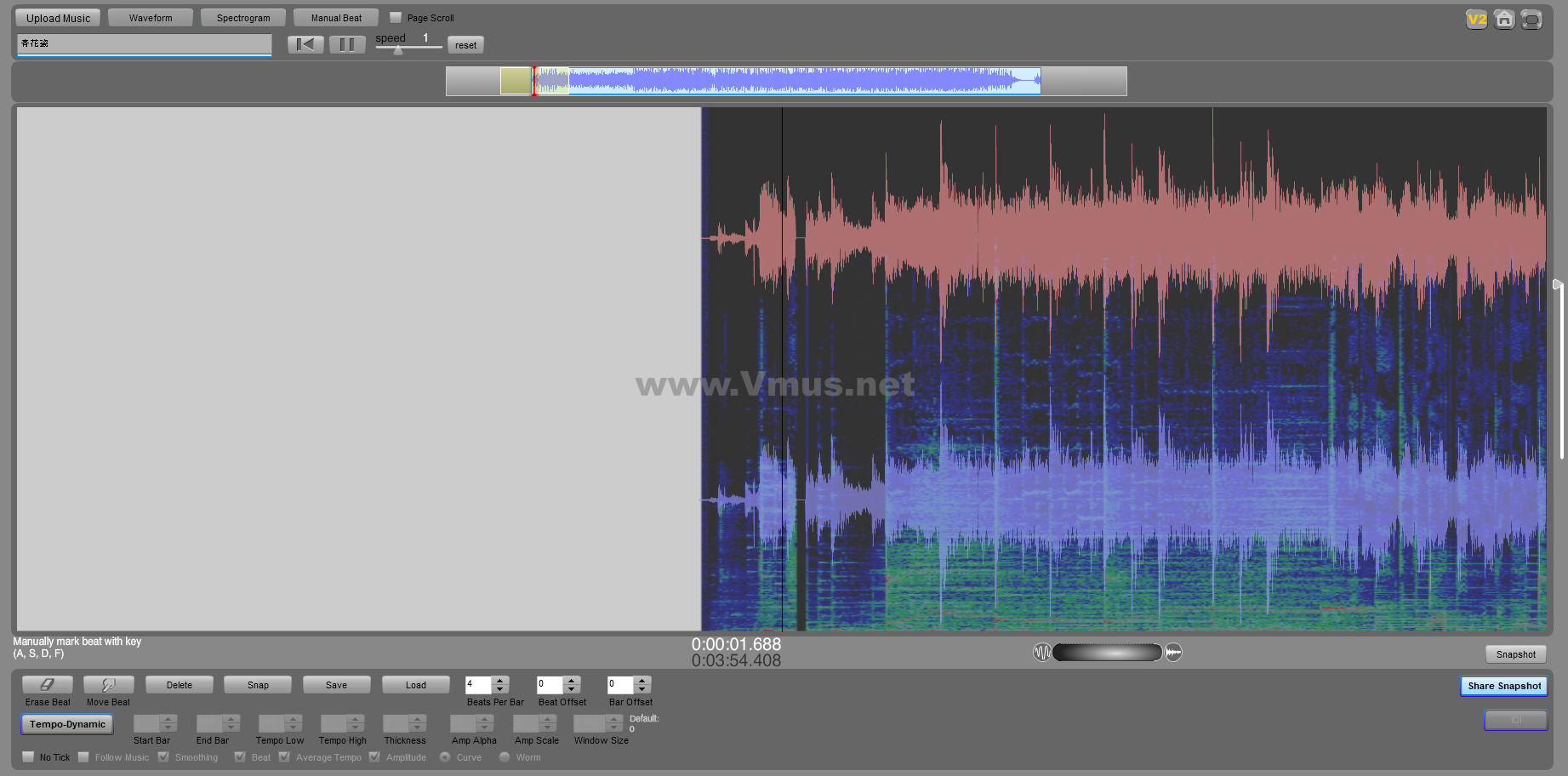This screenshot has width=1568, height=776.
Task: Select the Curve radio option
Action: [445, 756]
